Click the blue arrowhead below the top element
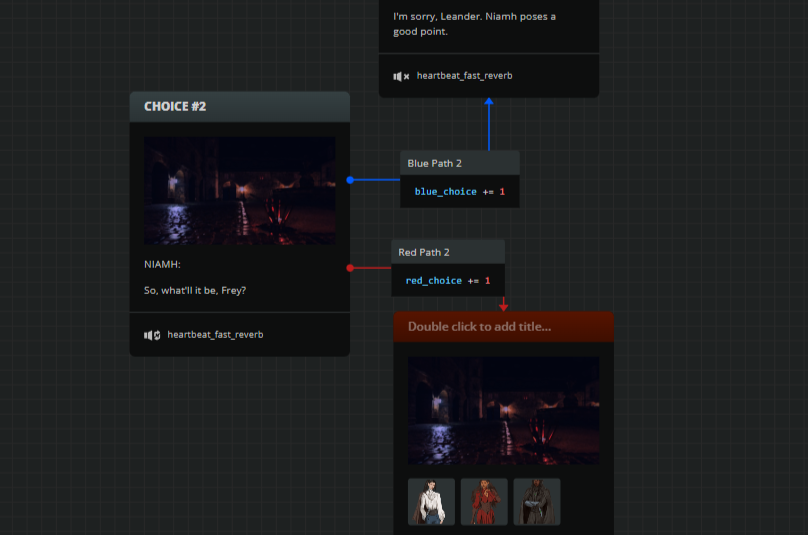 pyautogui.click(x=489, y=102)
